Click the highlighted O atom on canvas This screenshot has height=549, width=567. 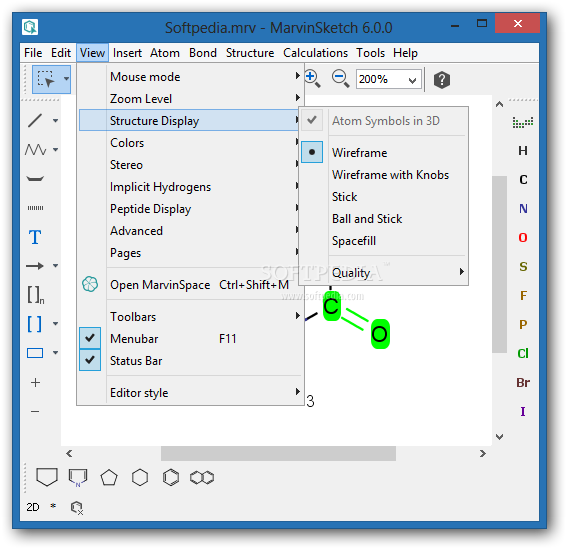(x=380, y=334)
